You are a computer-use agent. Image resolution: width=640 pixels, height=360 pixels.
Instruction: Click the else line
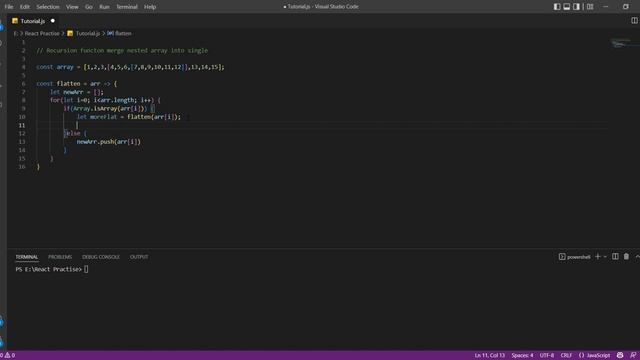point(75,133)
